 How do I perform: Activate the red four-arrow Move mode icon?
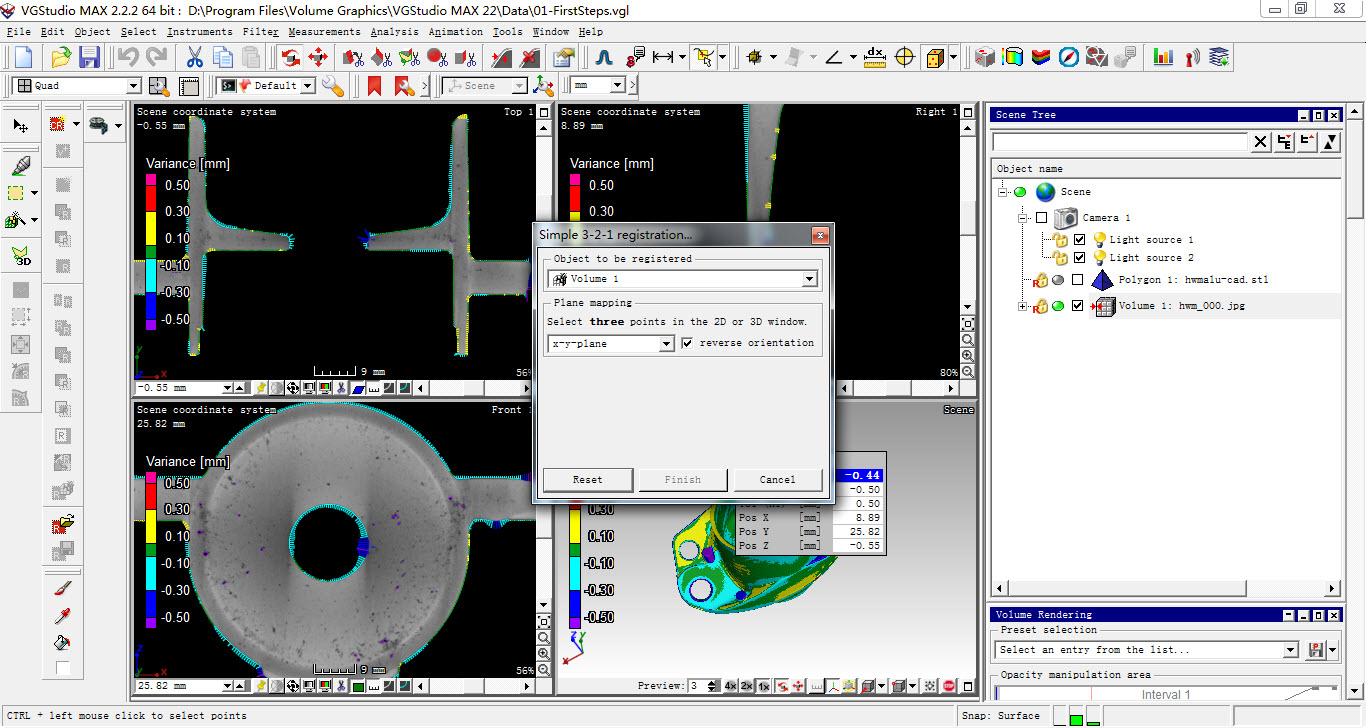click(319, 57)
